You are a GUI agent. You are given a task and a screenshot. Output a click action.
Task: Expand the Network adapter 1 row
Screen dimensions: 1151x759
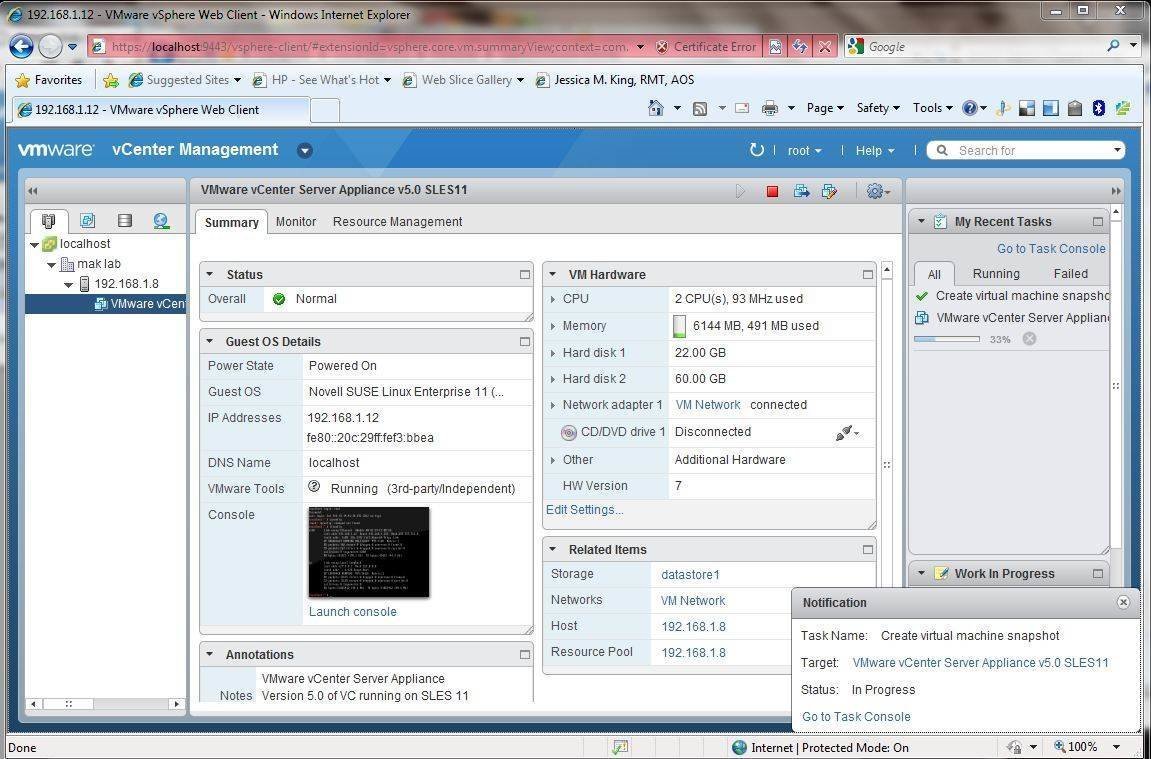click(553, 405)
